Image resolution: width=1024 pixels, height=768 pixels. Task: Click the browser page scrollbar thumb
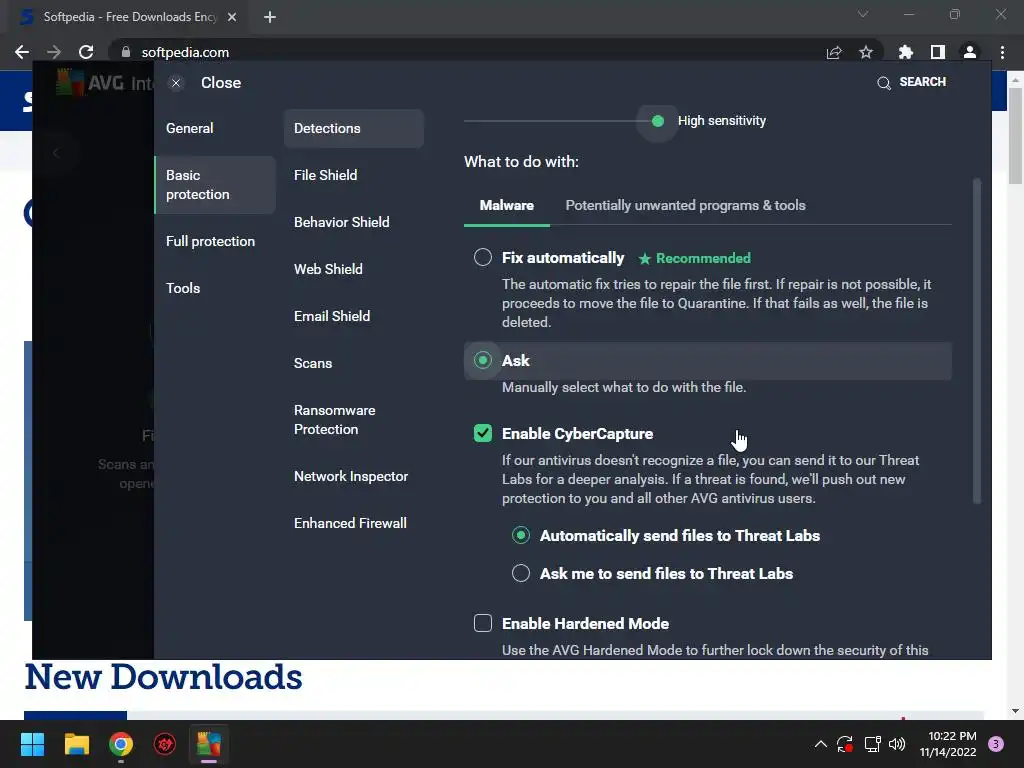coord(1015,134)
